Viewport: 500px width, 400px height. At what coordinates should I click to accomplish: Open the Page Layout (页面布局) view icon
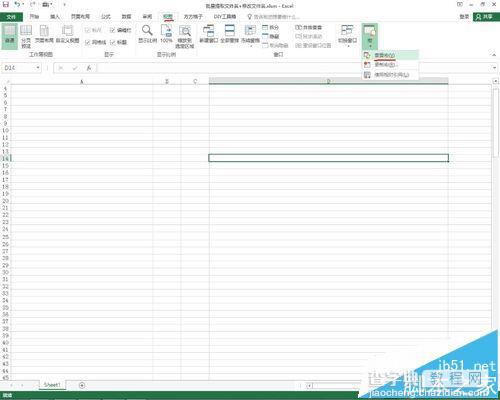(44, 34)
